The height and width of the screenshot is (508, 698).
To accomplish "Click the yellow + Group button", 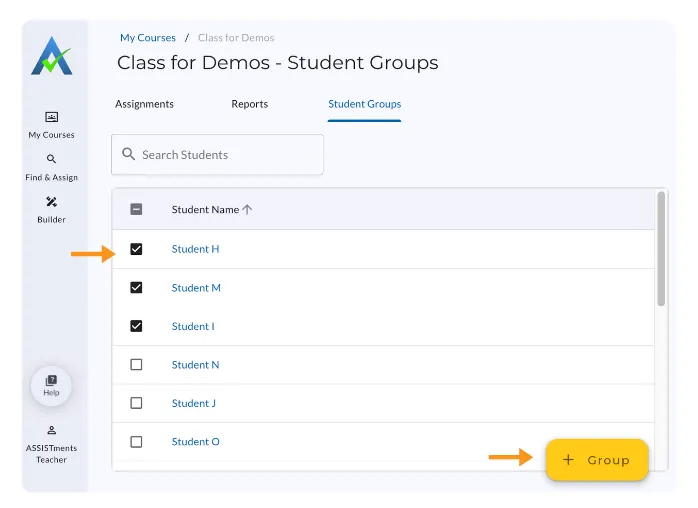I will tap(597, 460).
